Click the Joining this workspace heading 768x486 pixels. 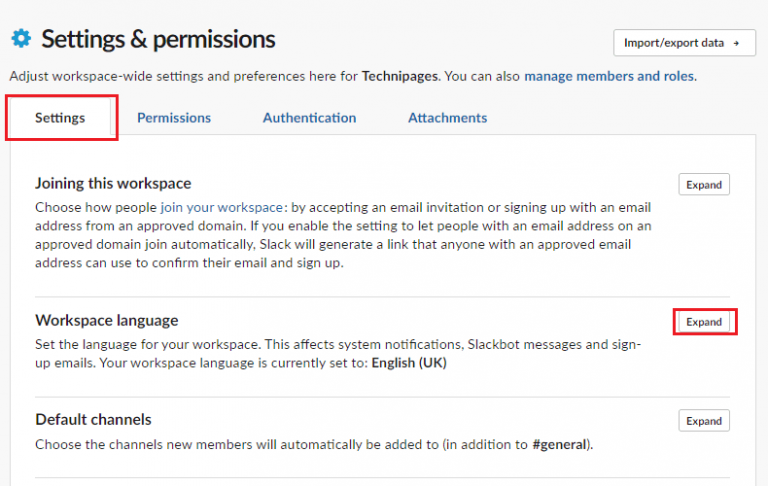pos(113,183)
